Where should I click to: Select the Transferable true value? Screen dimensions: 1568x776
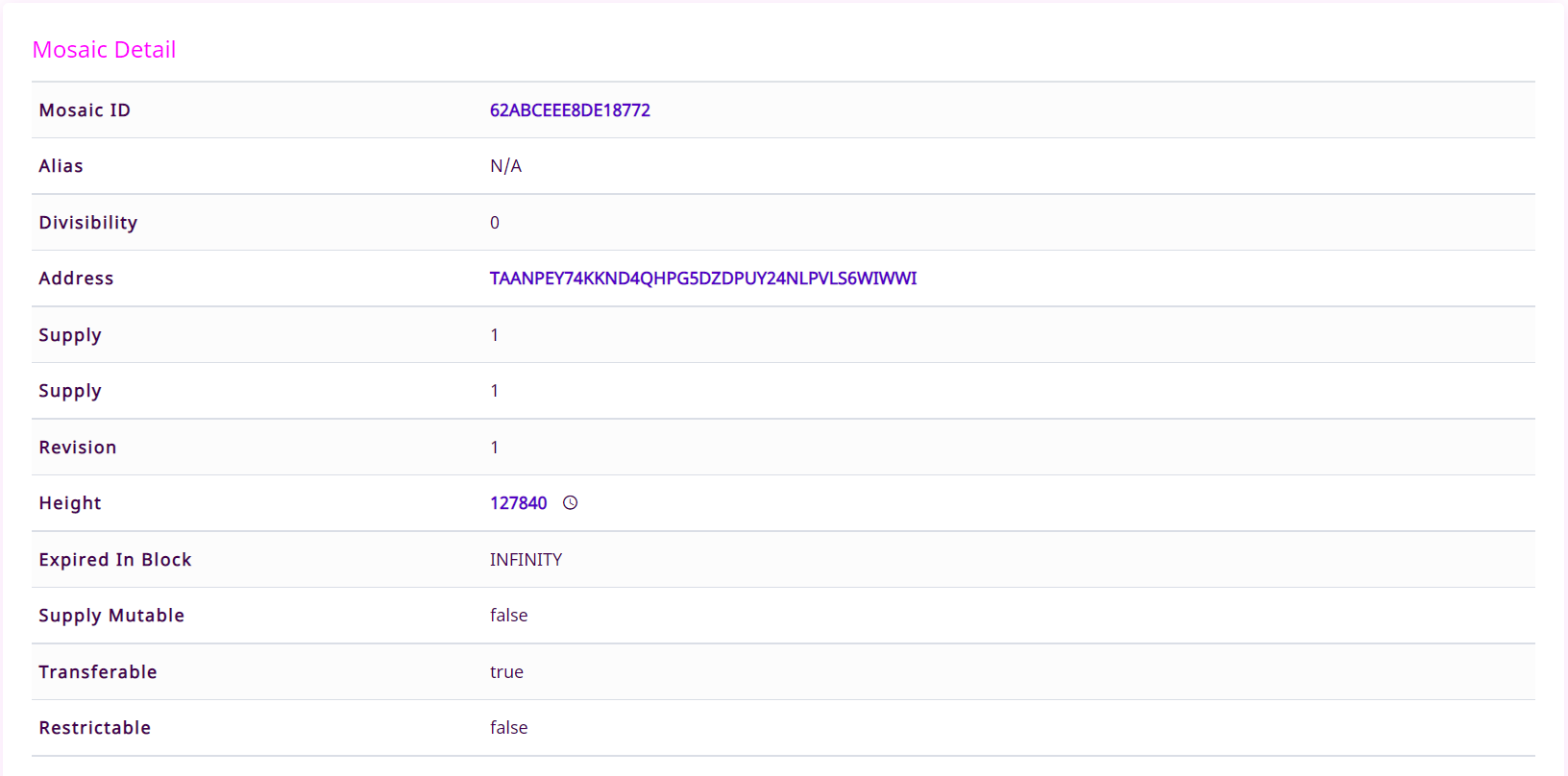click(x=506, y=672)
